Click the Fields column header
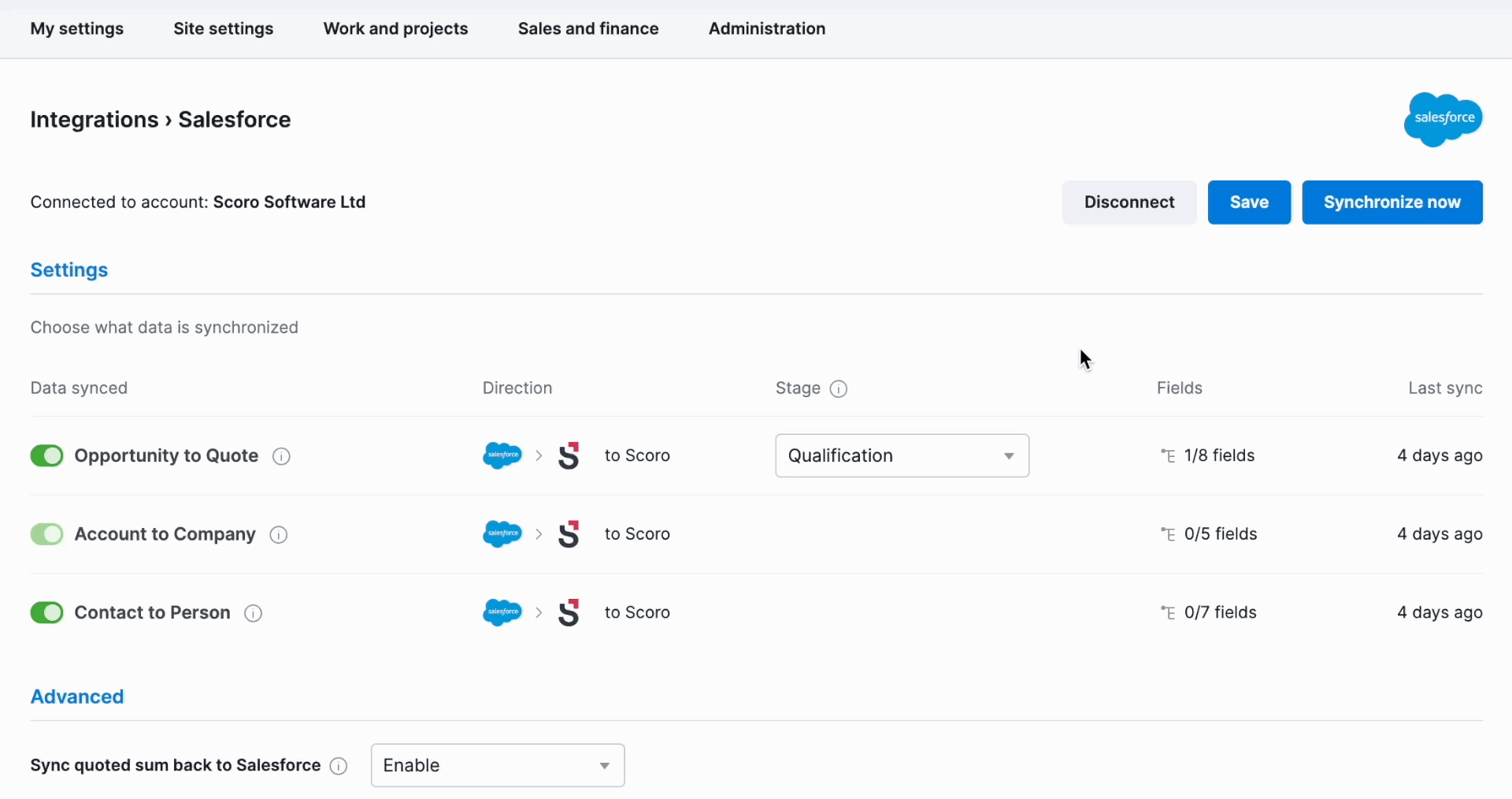 [1180, 388]
